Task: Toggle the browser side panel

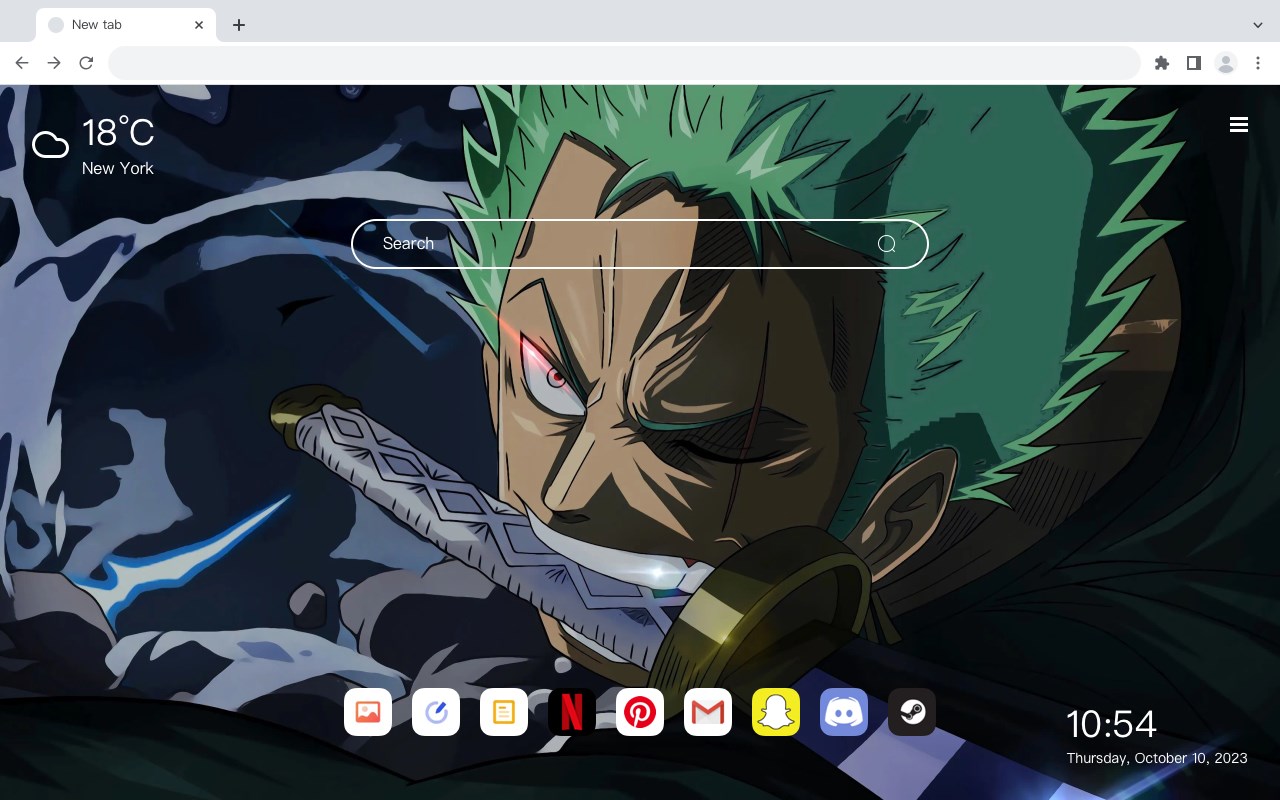Action: (x=1193, y=63)
